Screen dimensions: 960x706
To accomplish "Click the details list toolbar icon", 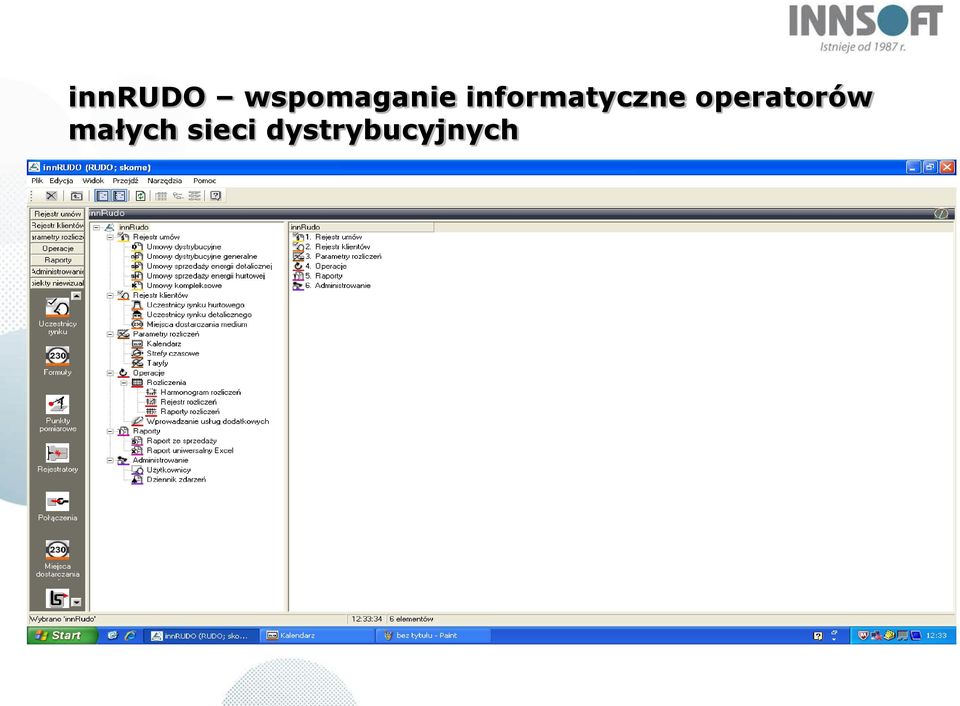I will (x=195, y=196).
